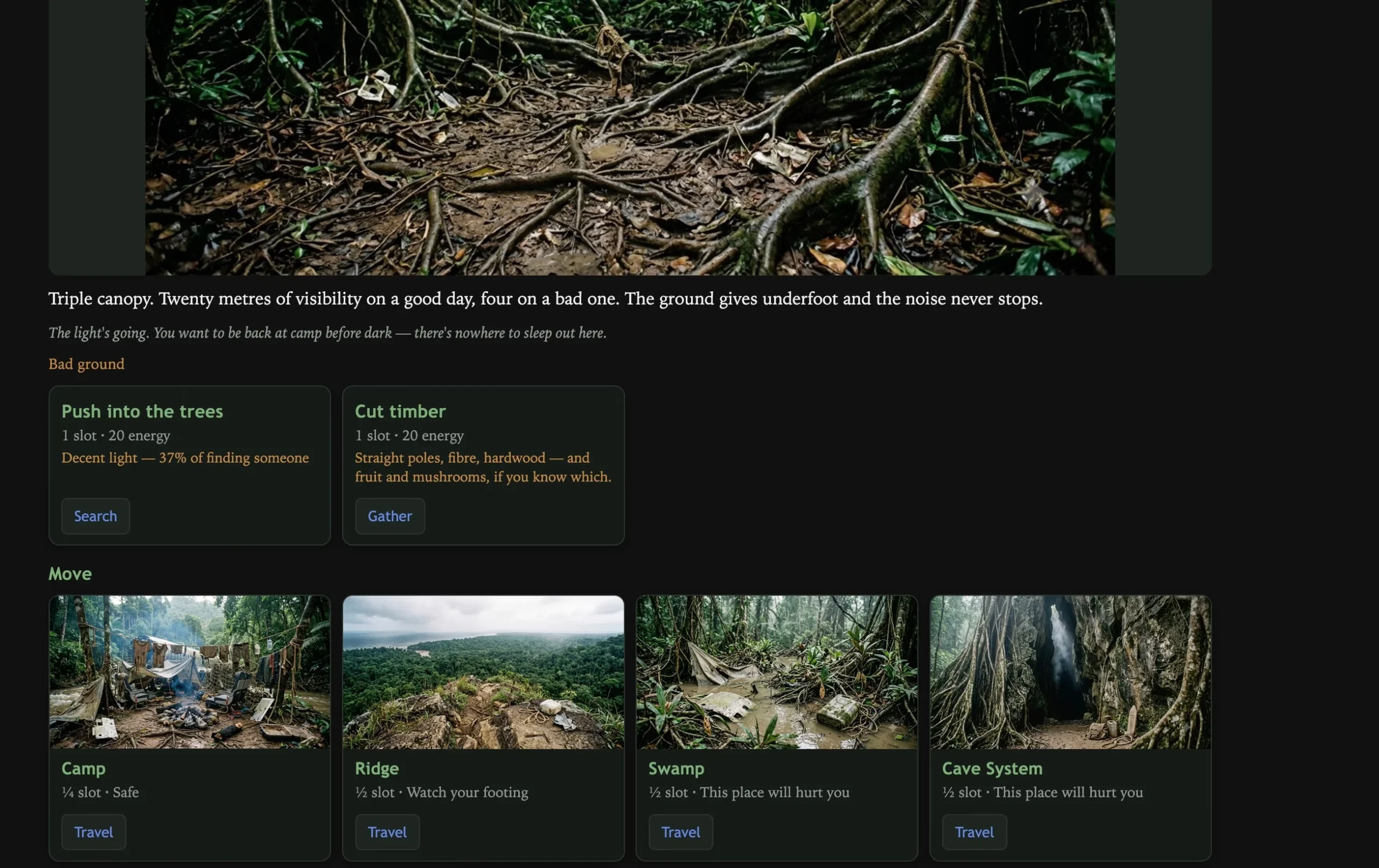1379x868 pixels.
Task: Select the 'Cut timber' heading
Action: tap(400, 411)
